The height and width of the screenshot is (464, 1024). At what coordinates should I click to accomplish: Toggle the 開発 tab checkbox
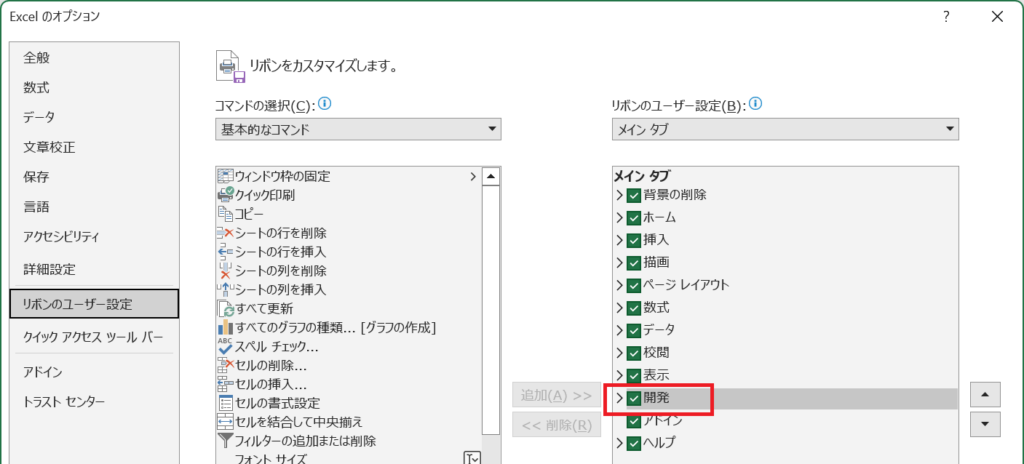[633, 398]
